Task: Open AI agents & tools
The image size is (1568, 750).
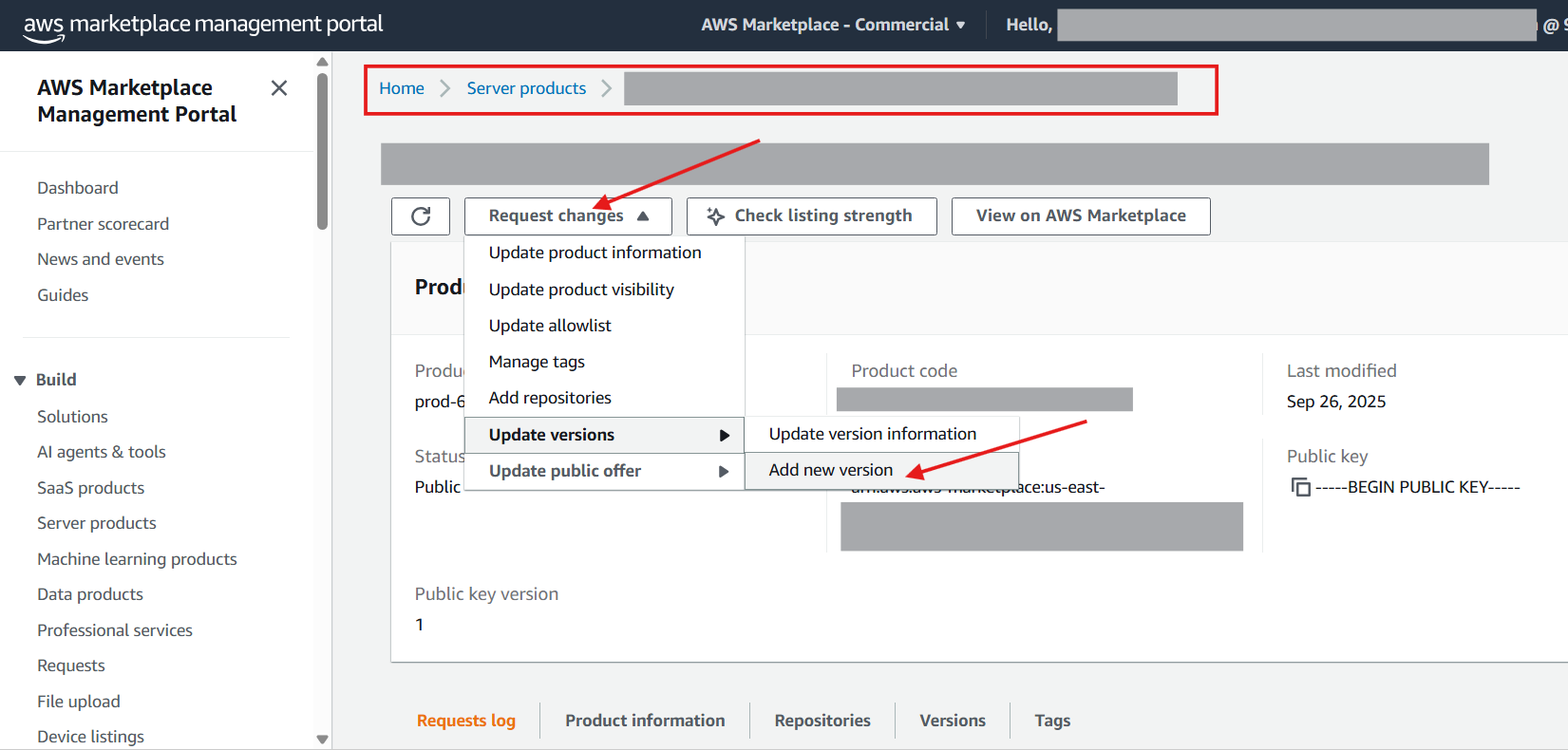Action: [x=102, y=452]
